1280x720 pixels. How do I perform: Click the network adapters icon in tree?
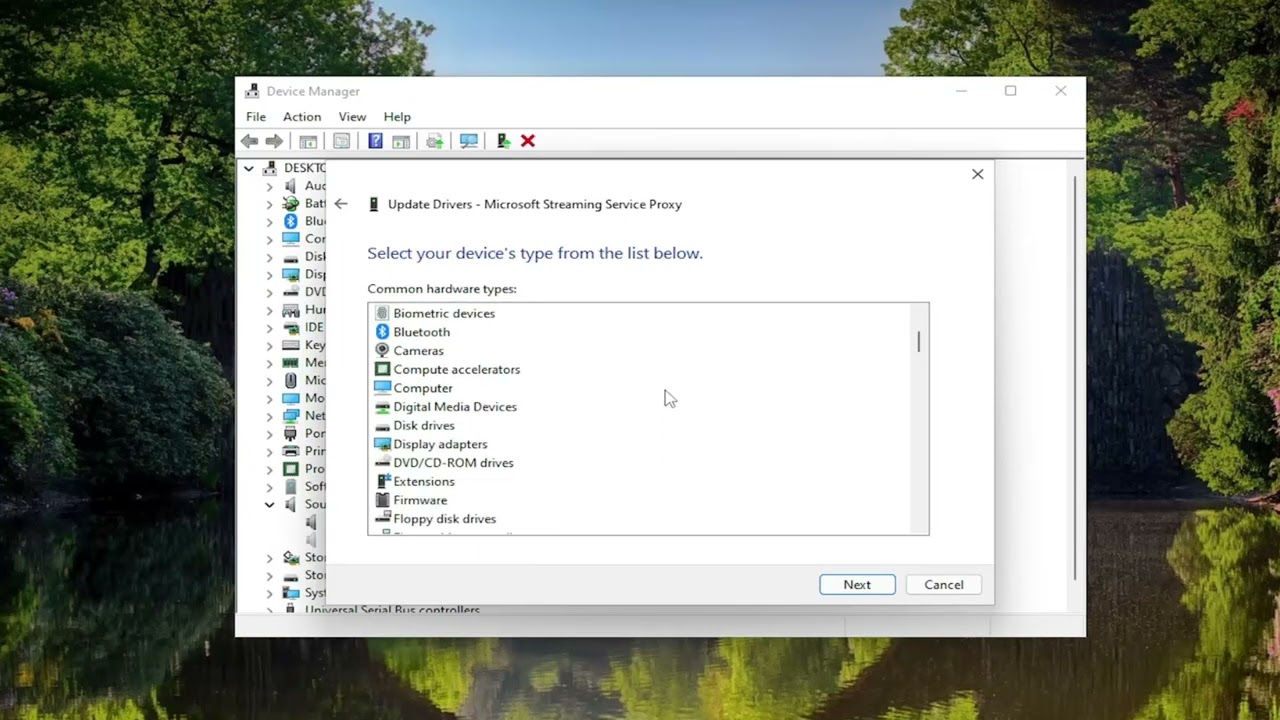(291, 416)
